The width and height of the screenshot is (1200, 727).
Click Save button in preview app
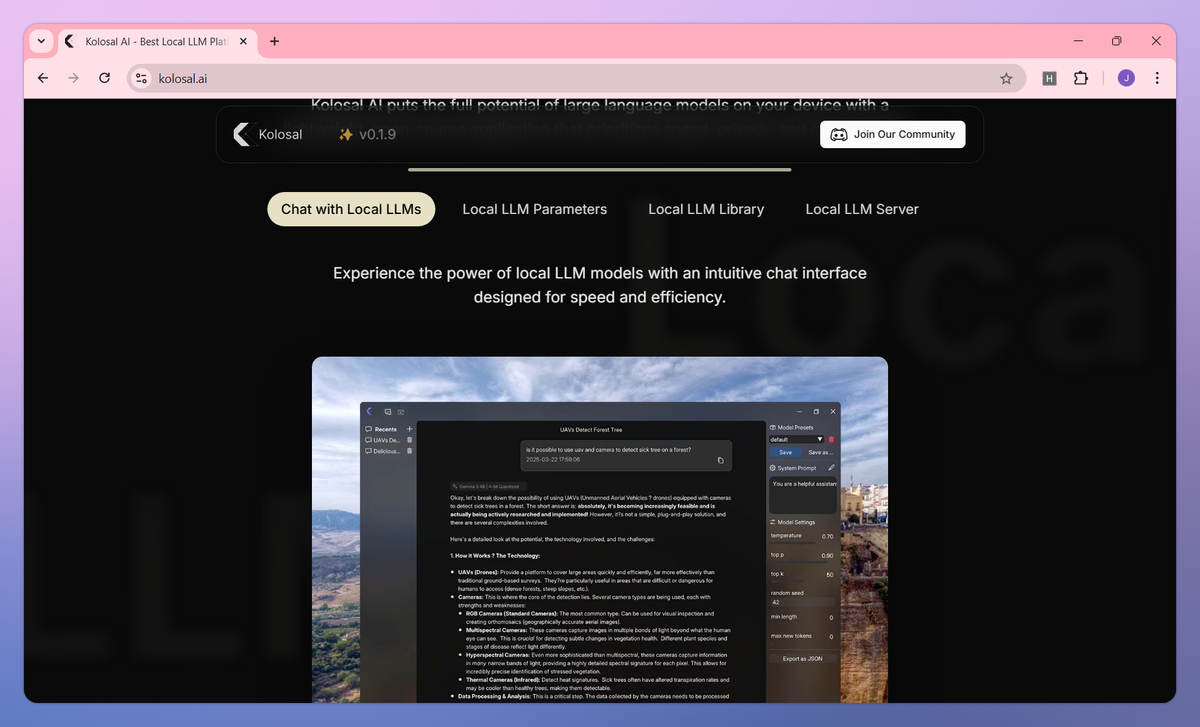785,452
